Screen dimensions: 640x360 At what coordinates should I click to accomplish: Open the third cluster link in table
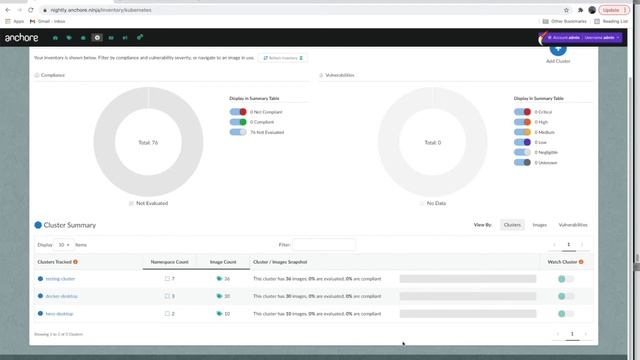click(x=60, y=314)
